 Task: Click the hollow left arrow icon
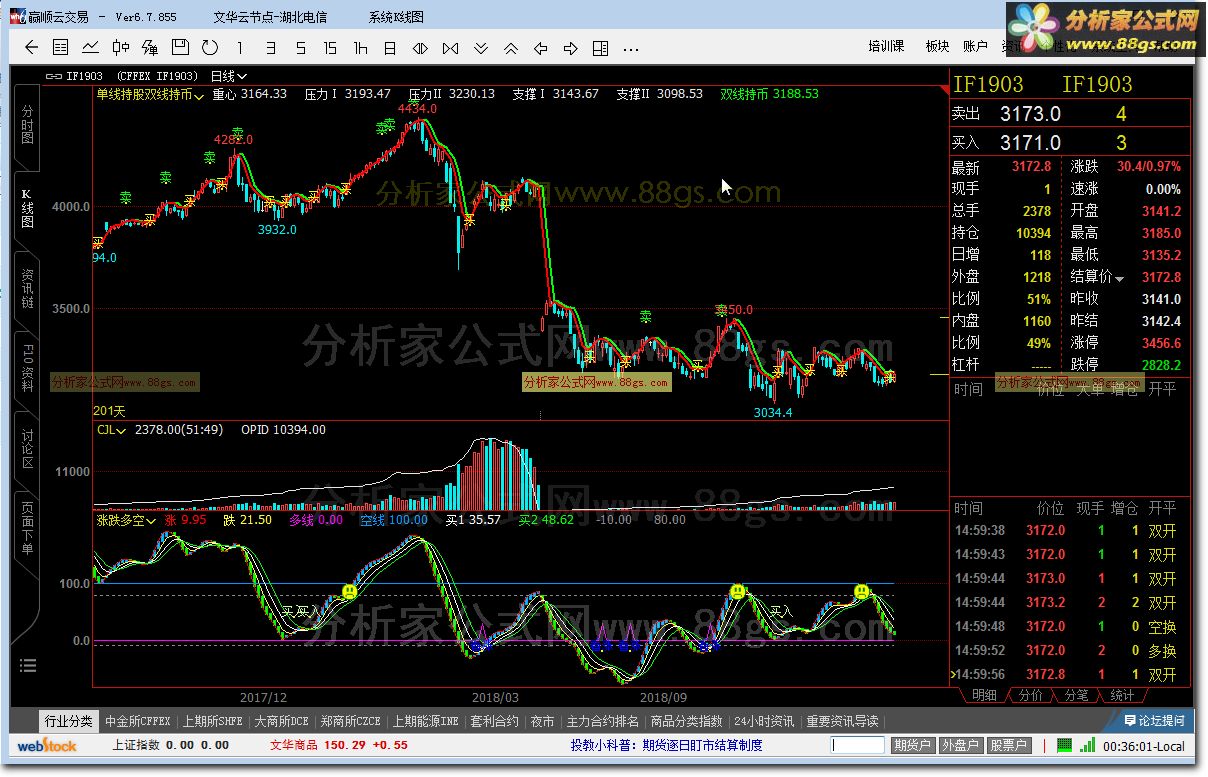click(x=541, y=47)
